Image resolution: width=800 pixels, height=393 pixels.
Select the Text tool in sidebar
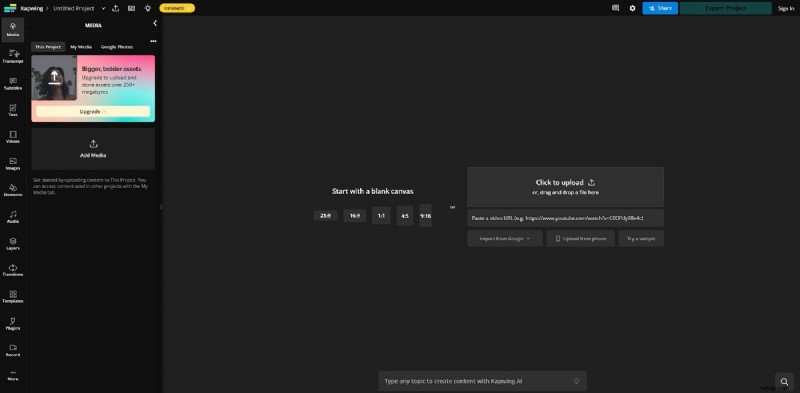tap(13, 110)
